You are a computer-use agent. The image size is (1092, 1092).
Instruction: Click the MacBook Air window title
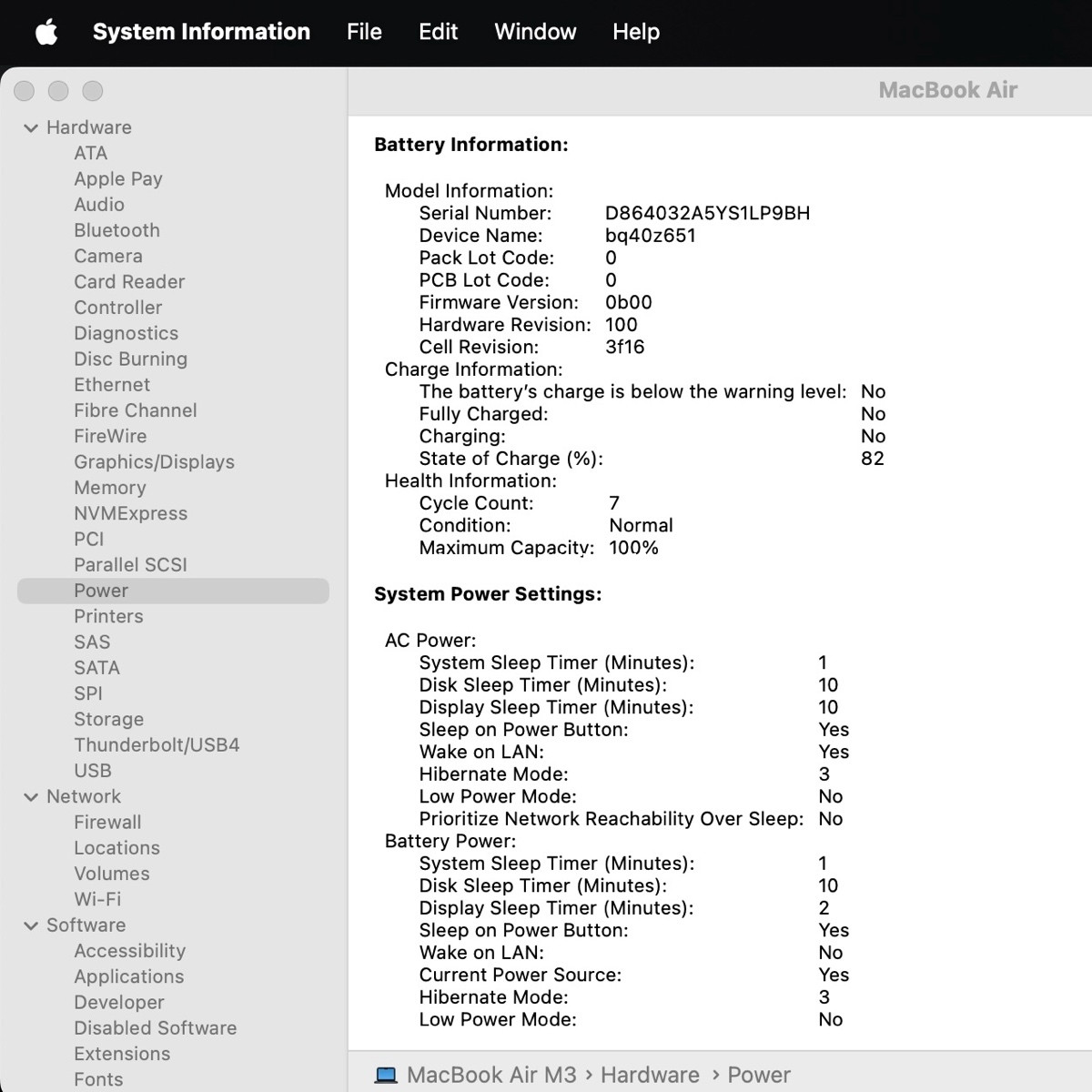point(948,90)
